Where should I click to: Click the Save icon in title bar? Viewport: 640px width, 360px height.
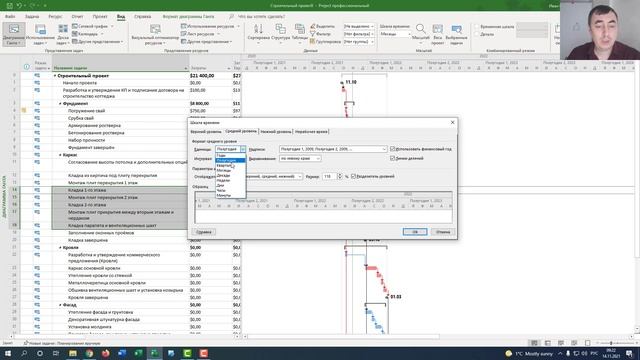(x=9, y=5)
